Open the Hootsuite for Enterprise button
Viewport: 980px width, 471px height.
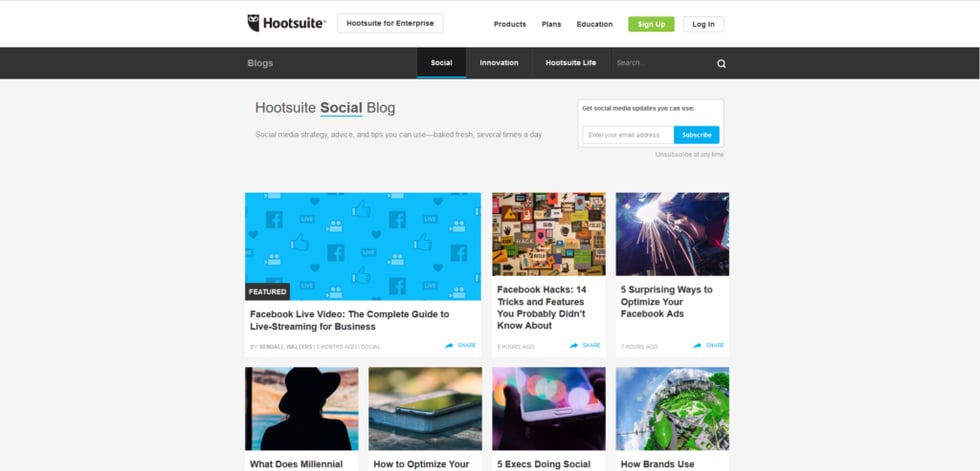390,23
